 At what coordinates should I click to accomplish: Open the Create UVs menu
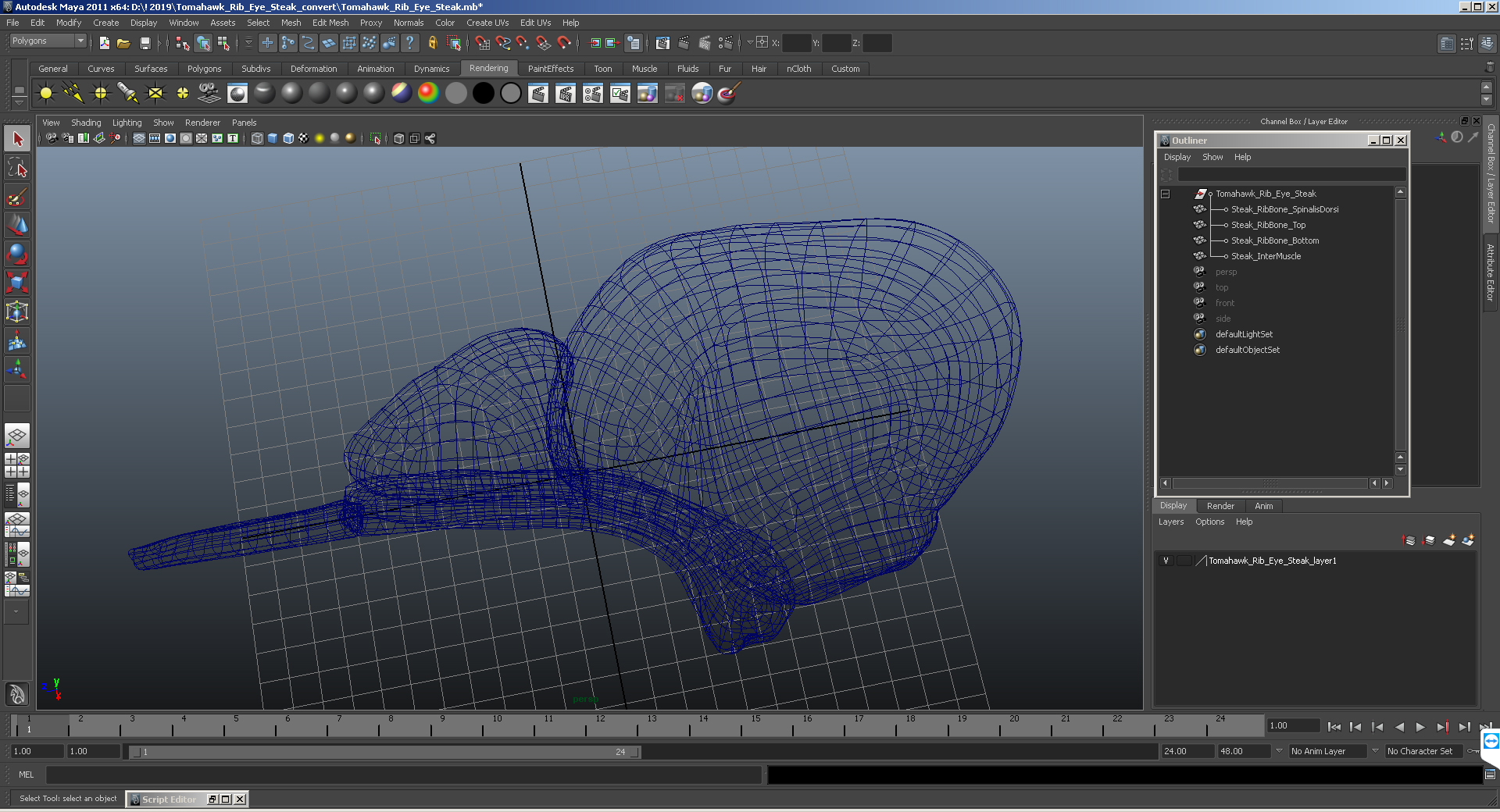pyautogui.click(x=487, y=23)
